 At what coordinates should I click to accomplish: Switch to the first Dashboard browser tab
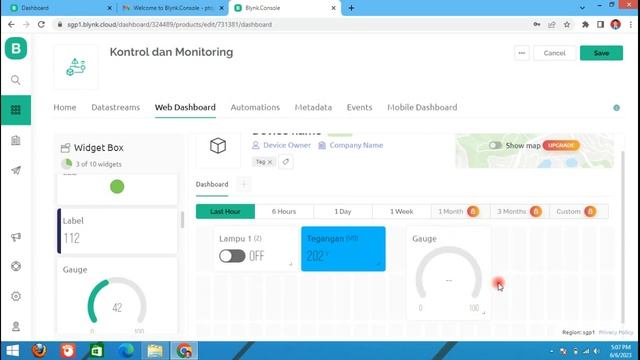(x=60, y=8)
